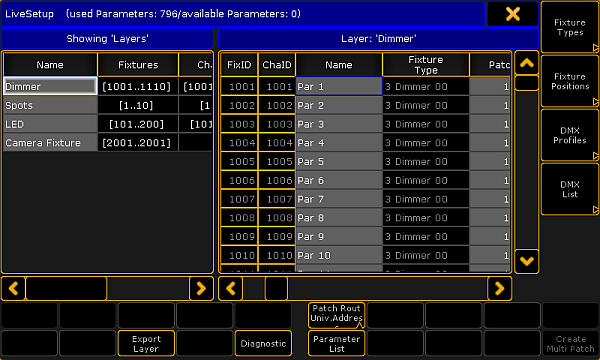600x360 pixels.
Task: Close LiveSetup with the yellow X
Action: pyautogui.click(x=512, y=14)
